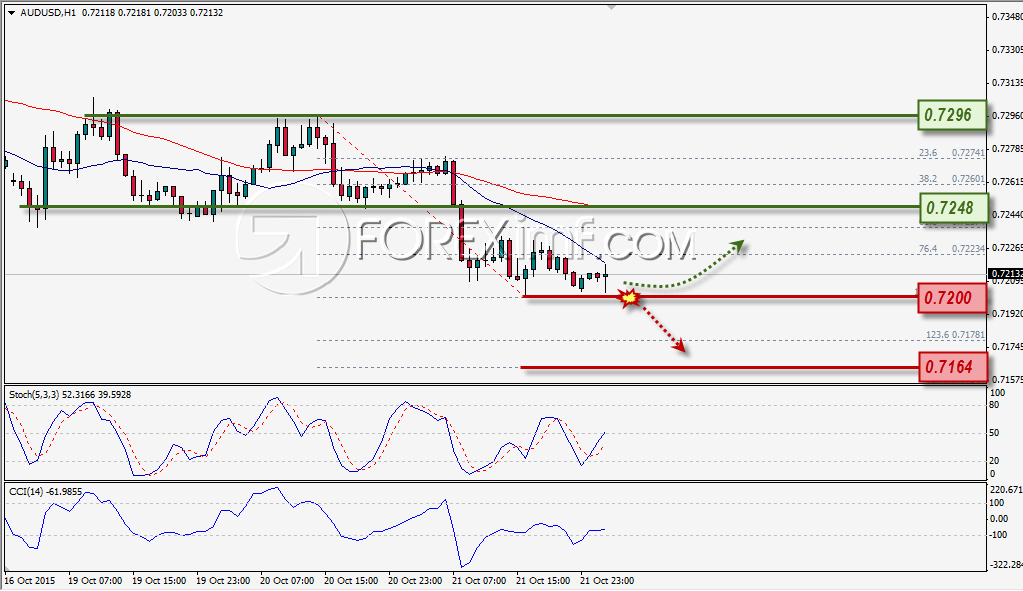Click the 0.71575 price axis value
Viewport: 1023px width, 591px height.
[1007, 379]
